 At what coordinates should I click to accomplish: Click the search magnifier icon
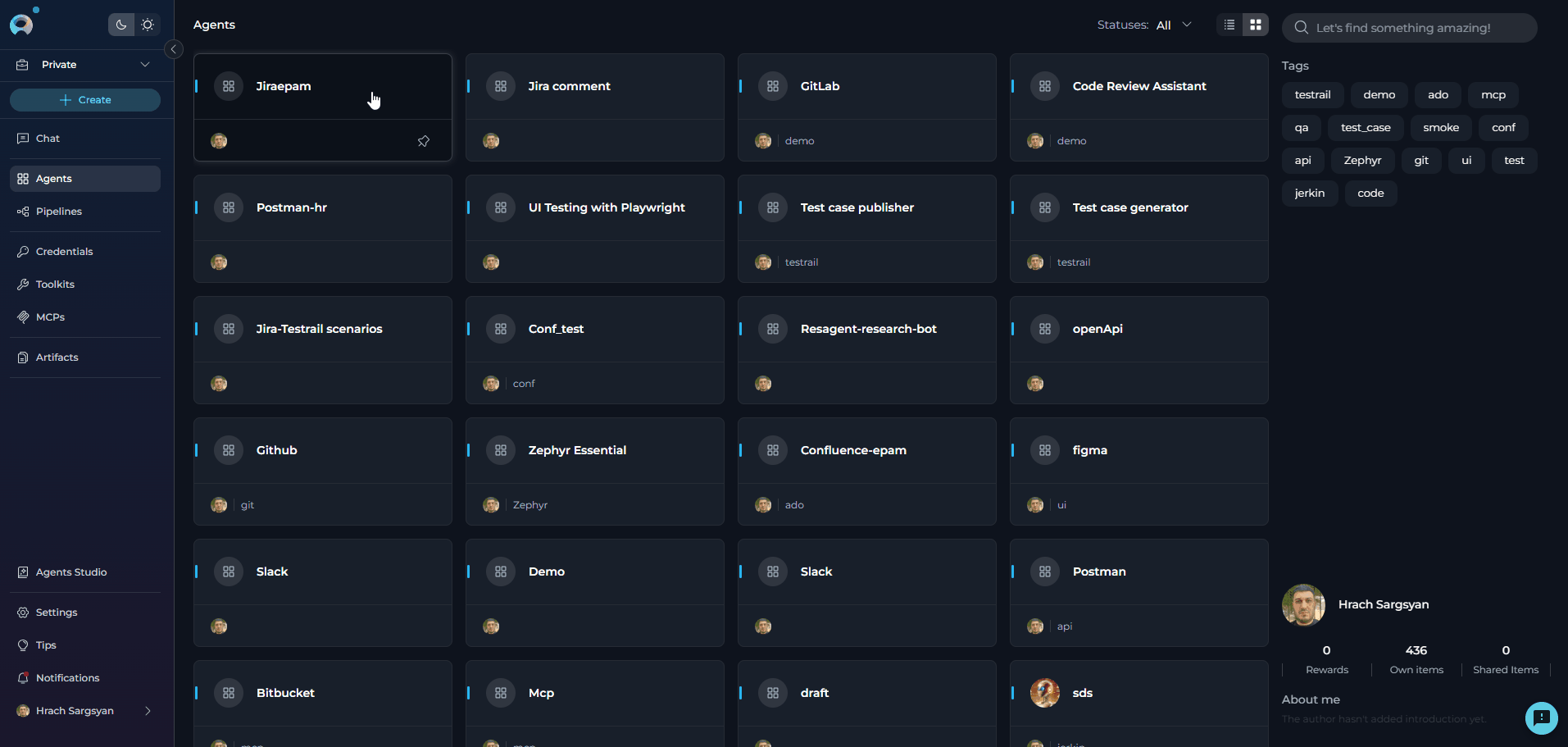click(x=1301, y=28)
